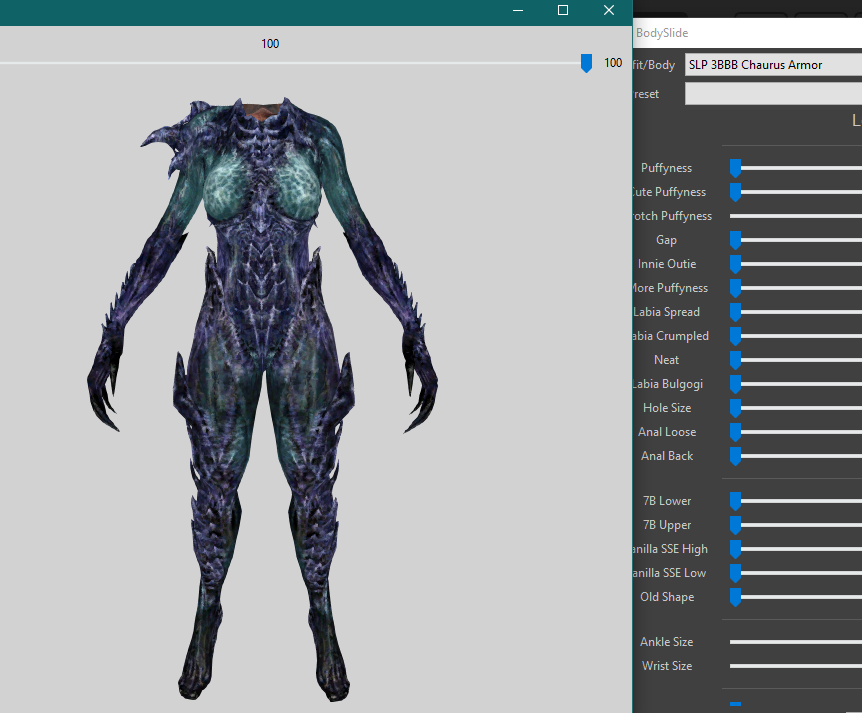Click the Neat slider handle
The height and width of the screenshot is (713, 862).
coord(736,360)
